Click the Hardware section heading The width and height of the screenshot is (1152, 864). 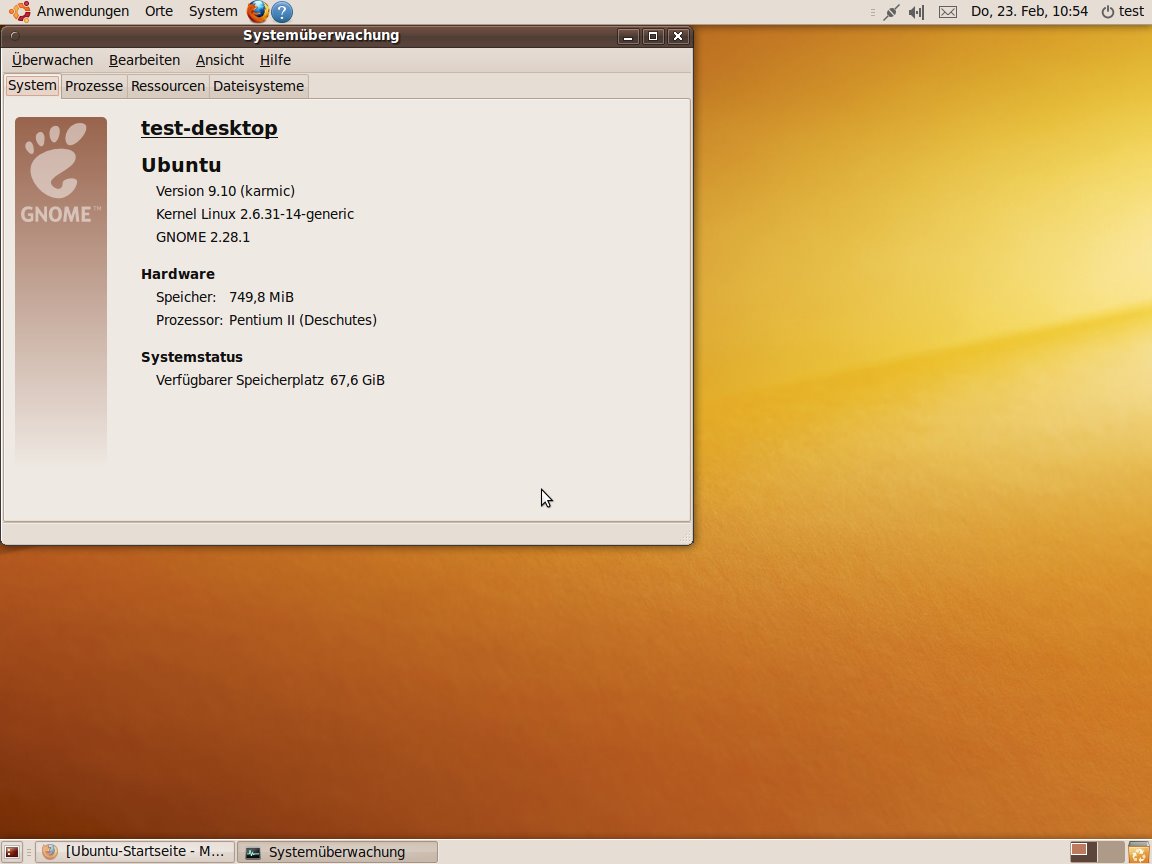(178, 274)
